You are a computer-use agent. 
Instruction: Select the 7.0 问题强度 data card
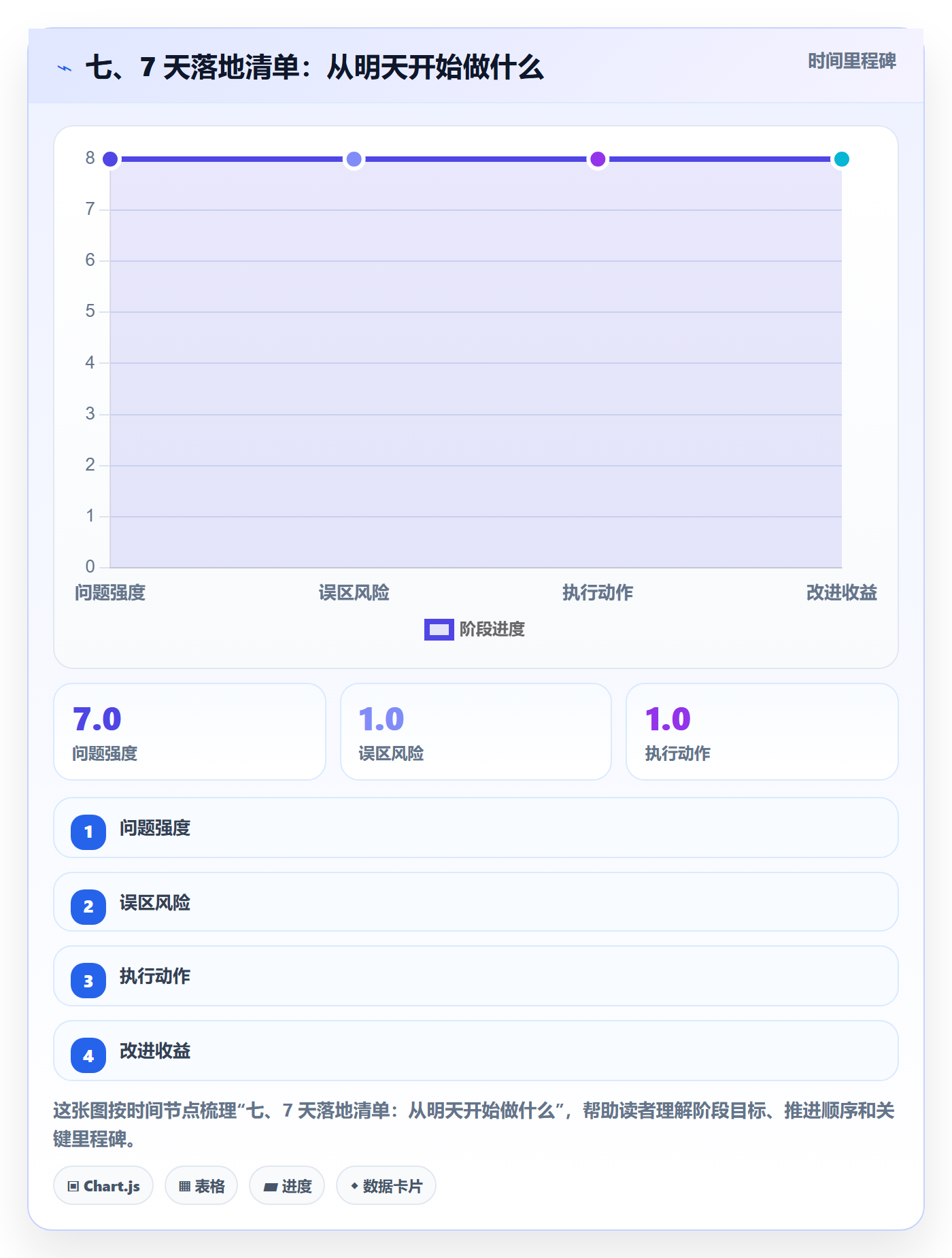pos(190,732)
